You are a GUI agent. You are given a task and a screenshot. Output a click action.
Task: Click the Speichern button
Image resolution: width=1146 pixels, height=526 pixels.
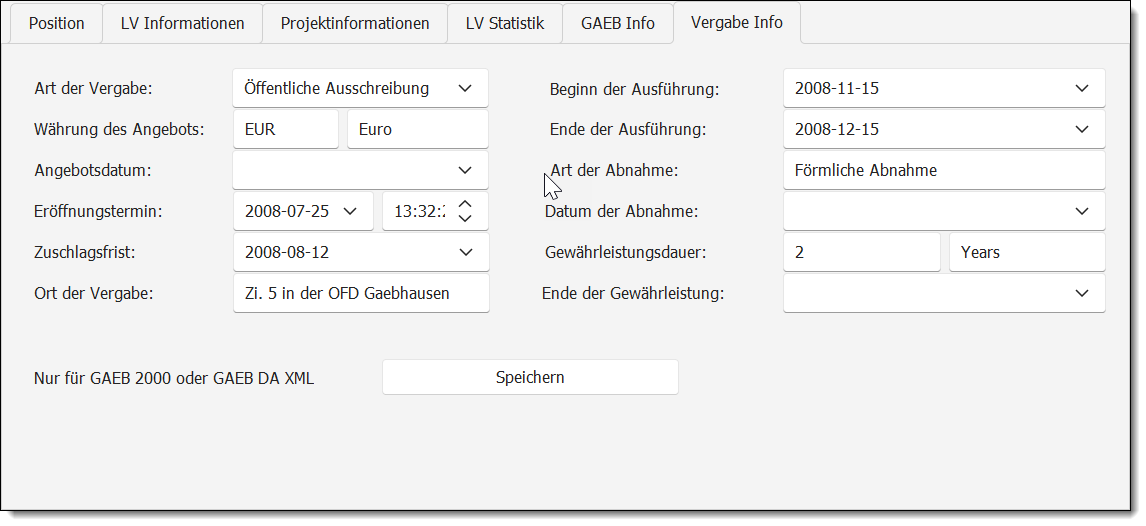(x=530, y=377)
